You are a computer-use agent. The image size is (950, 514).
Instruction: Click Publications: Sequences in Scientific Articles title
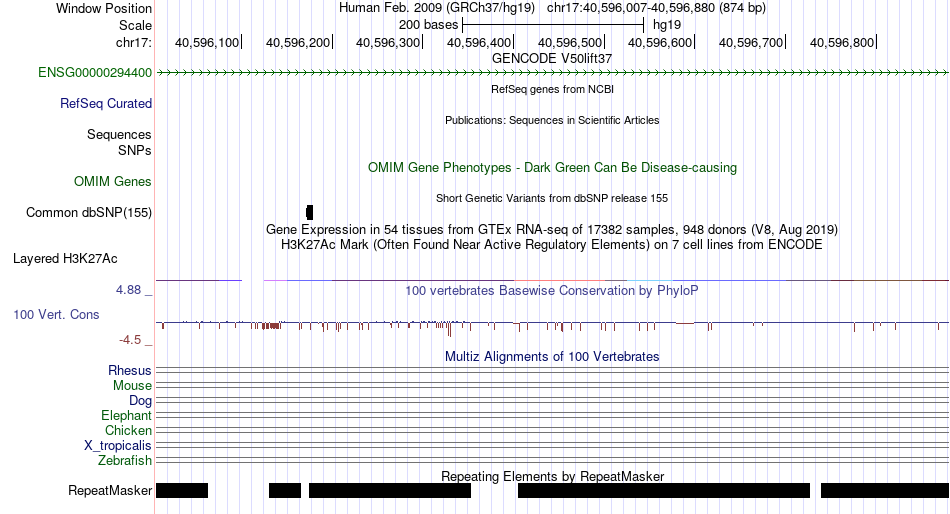tap(552, 120)
